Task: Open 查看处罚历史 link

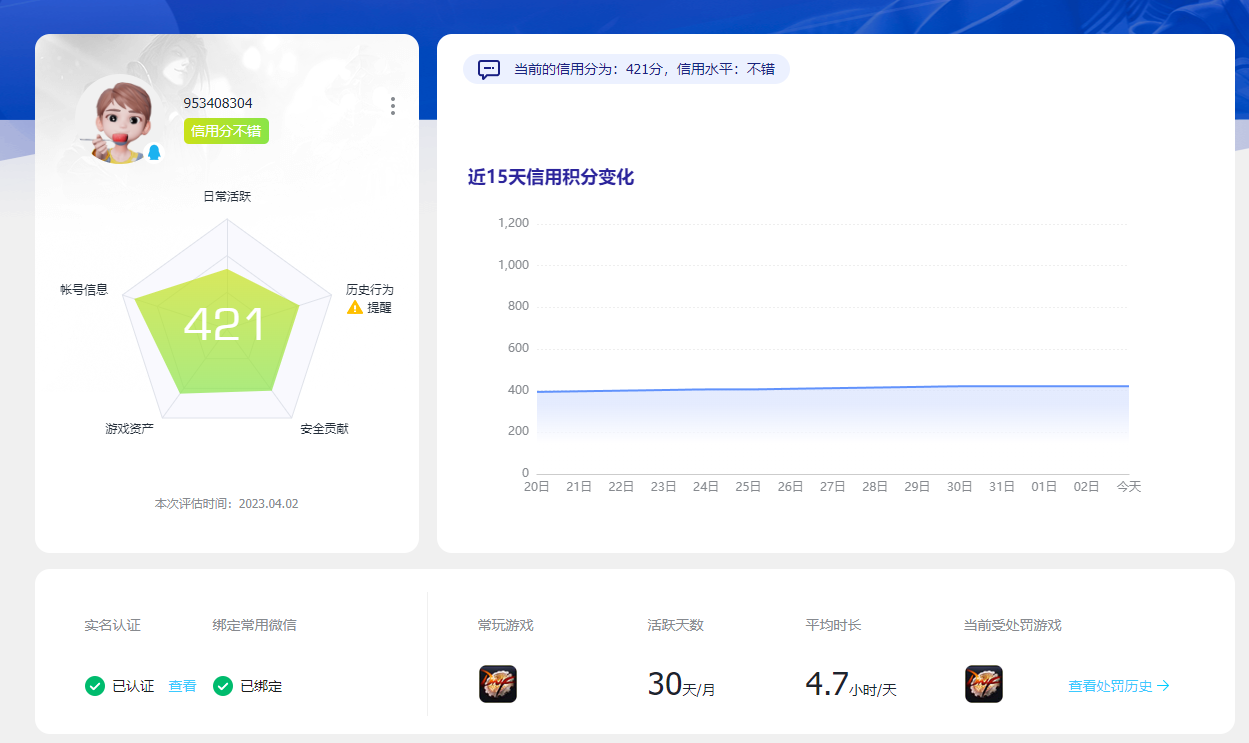Action: [1110, 686]
